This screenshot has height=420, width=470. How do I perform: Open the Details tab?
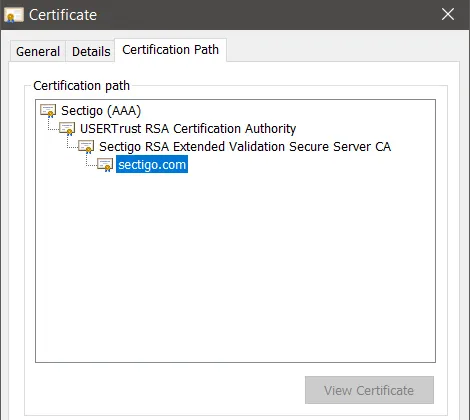point(91,52)
